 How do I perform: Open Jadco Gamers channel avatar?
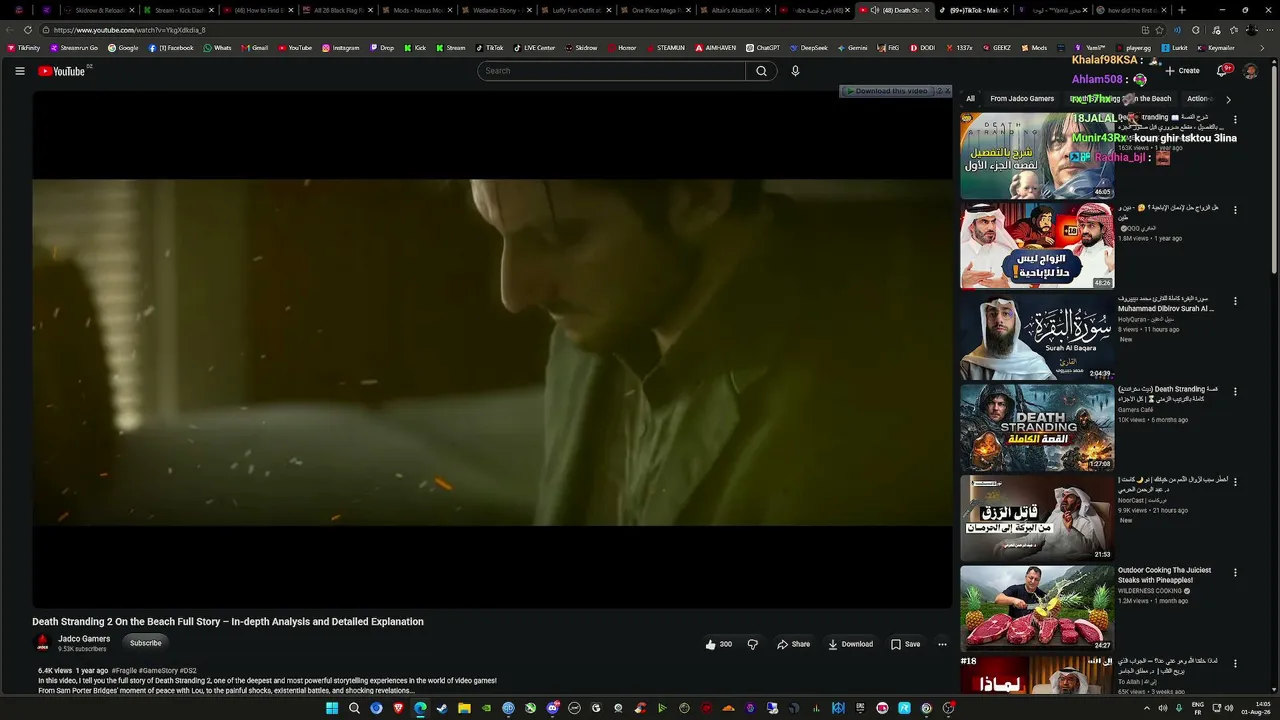pyautogui.click(x=43, y=643)
